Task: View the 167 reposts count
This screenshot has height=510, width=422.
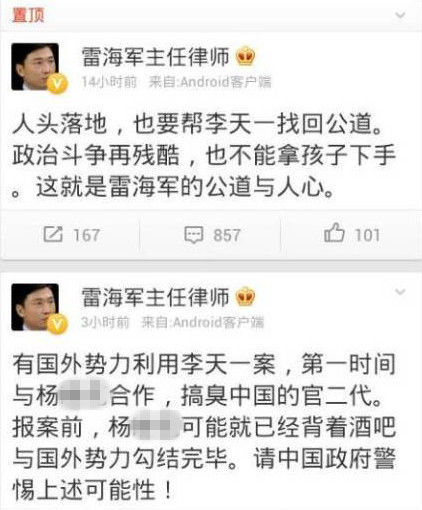Action: [x=86, y=235]
